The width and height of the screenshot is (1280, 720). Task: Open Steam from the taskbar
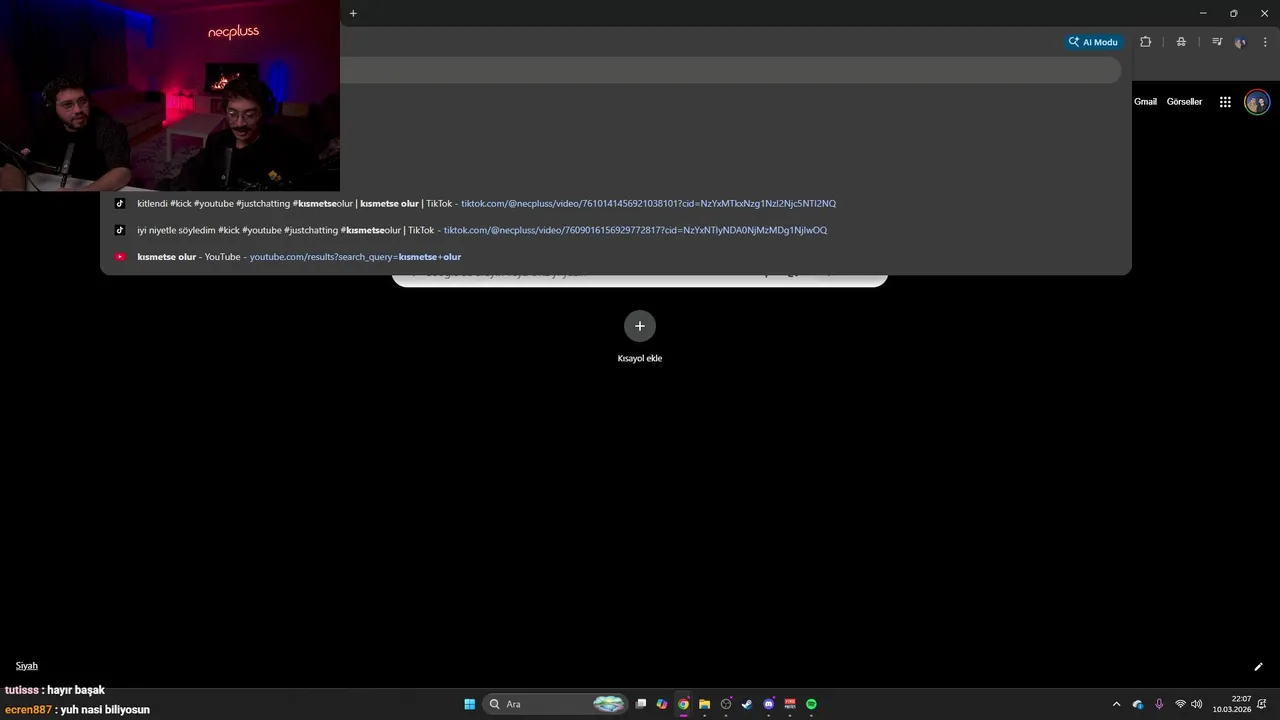(x=747, y=704)
